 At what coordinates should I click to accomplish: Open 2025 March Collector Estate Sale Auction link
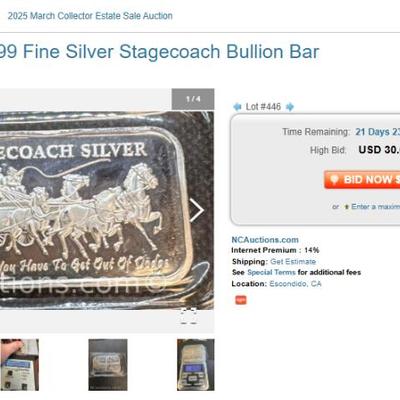(90, 16)
